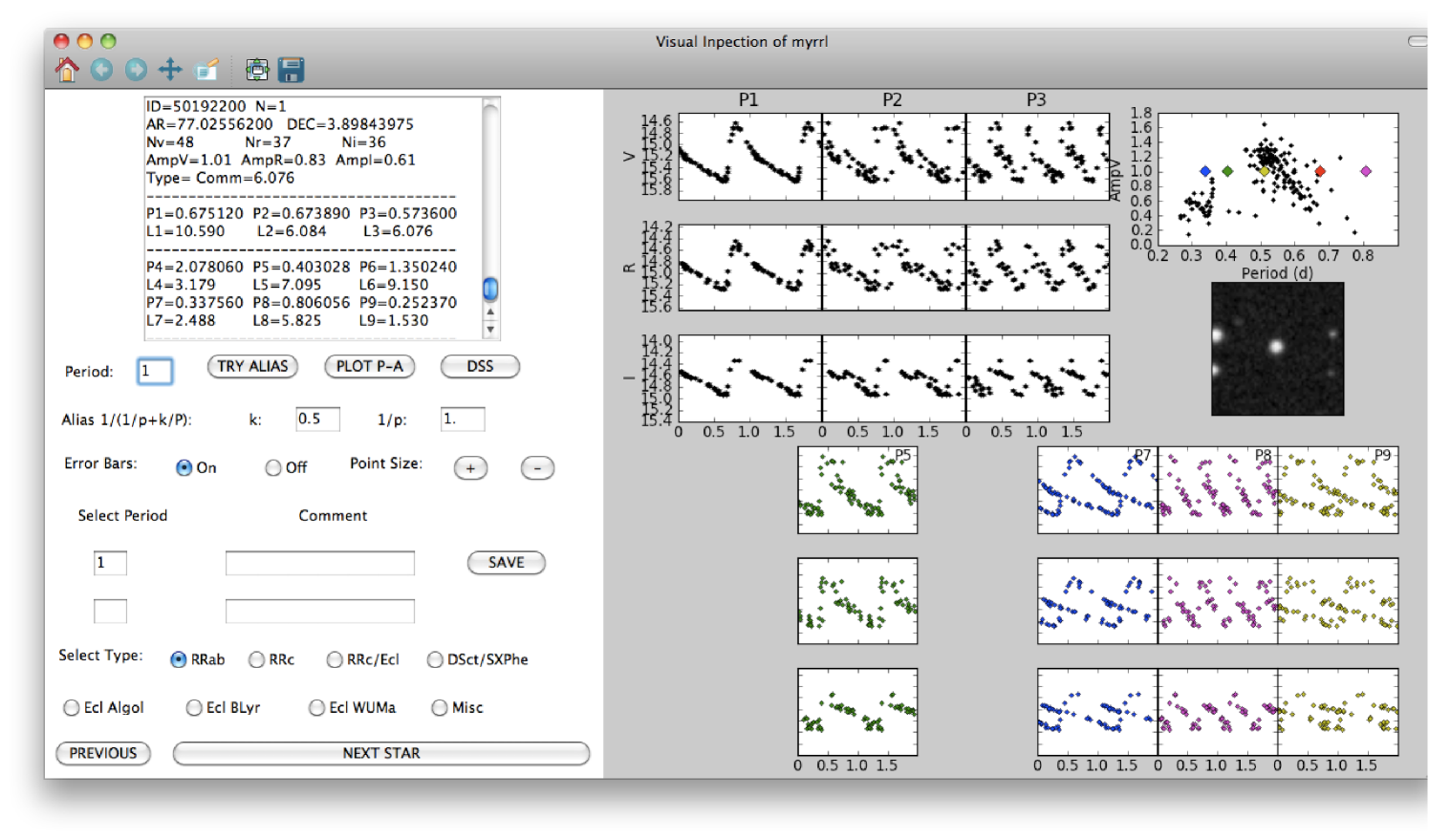The image size is (1429, 840).
Task: Select the DSct/SXPhe type
Action: coord(436,660)
